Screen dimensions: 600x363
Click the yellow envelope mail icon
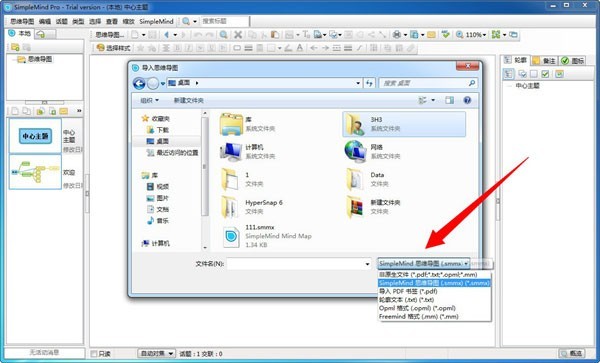tap(431, 35)
